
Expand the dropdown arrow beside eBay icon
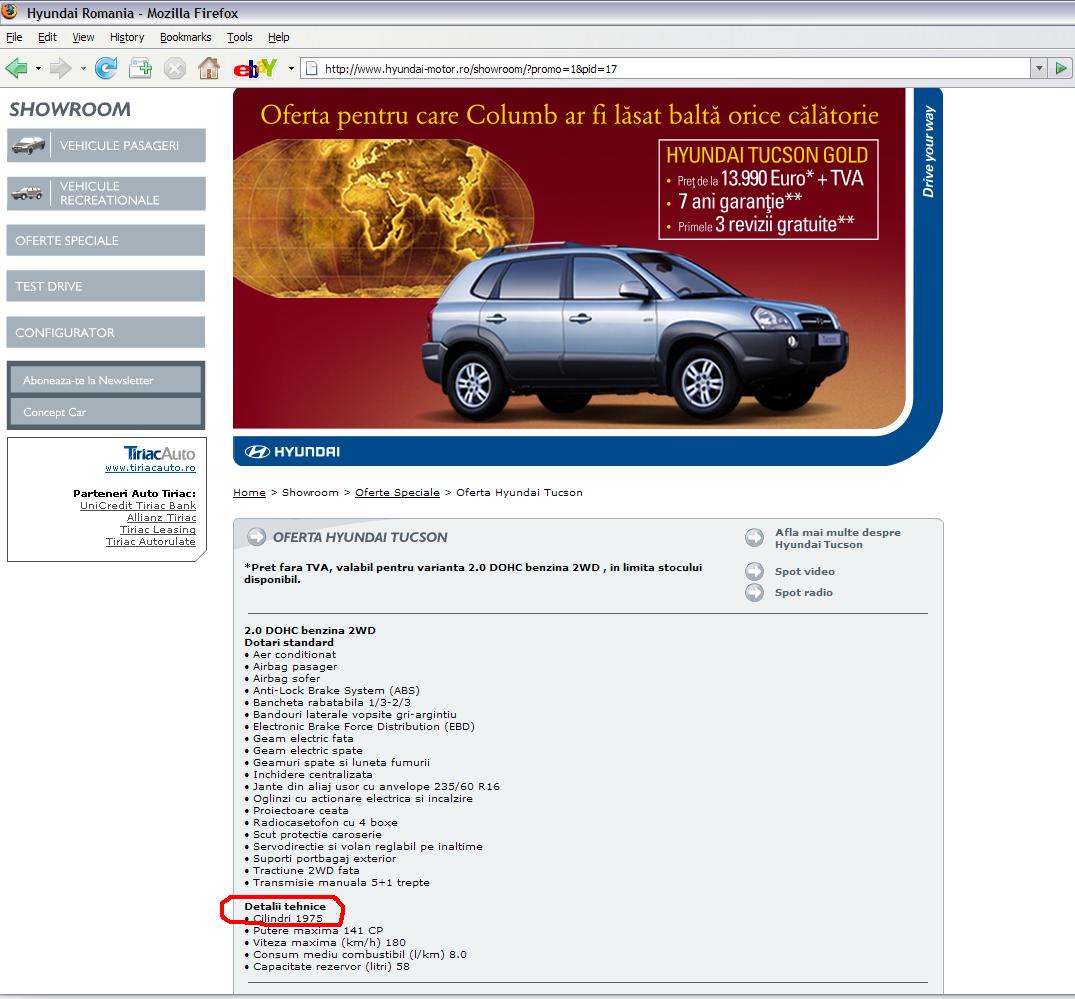(x=291, y=69)
